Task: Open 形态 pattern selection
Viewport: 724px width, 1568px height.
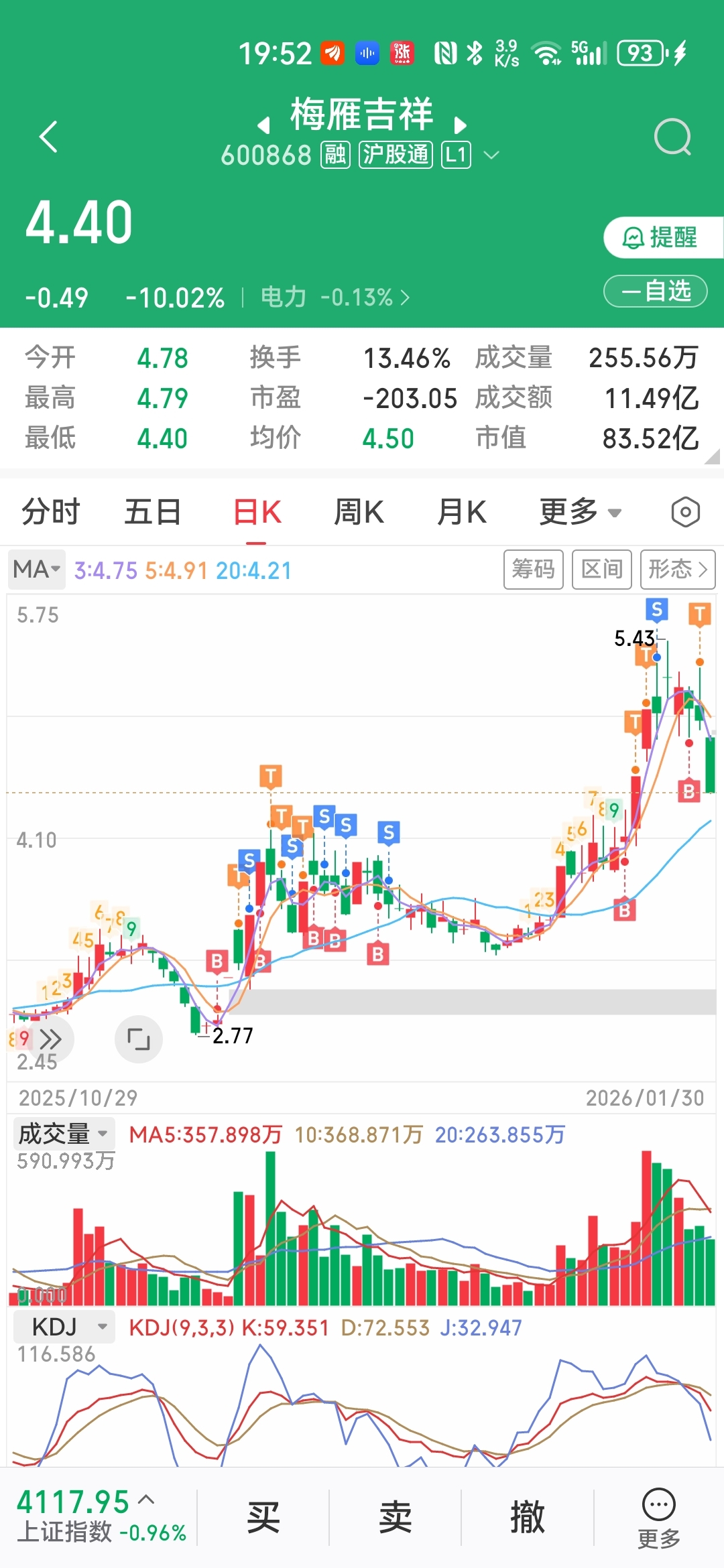Action: click(x=678, y=570)
